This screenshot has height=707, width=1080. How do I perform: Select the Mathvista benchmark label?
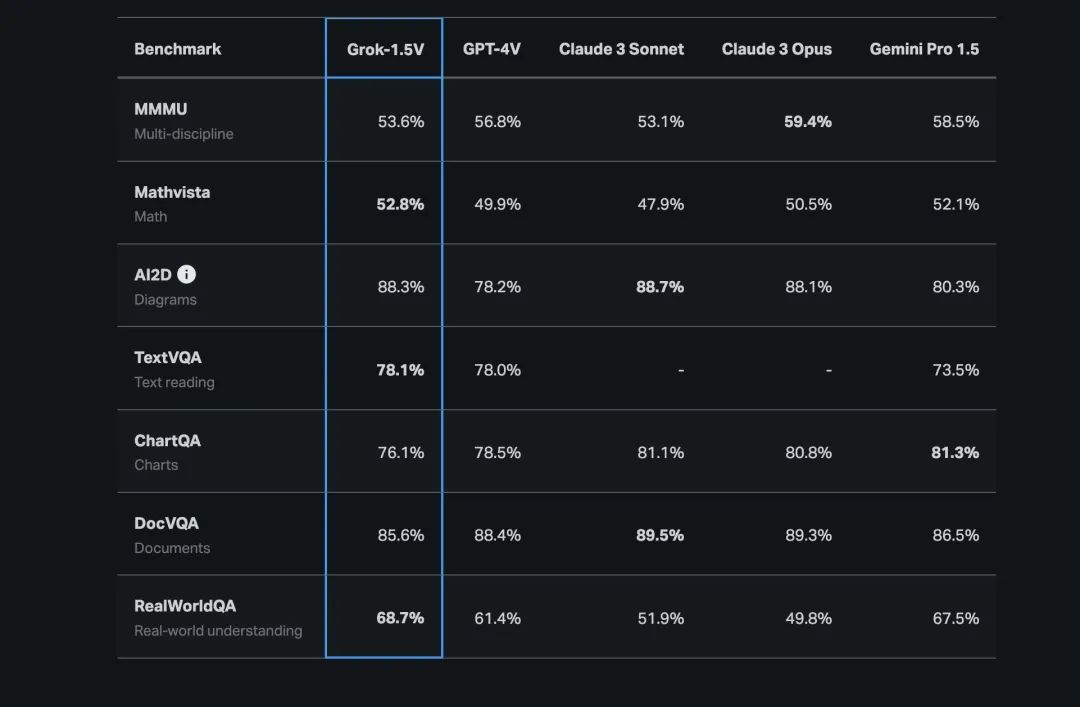[172, 192]
